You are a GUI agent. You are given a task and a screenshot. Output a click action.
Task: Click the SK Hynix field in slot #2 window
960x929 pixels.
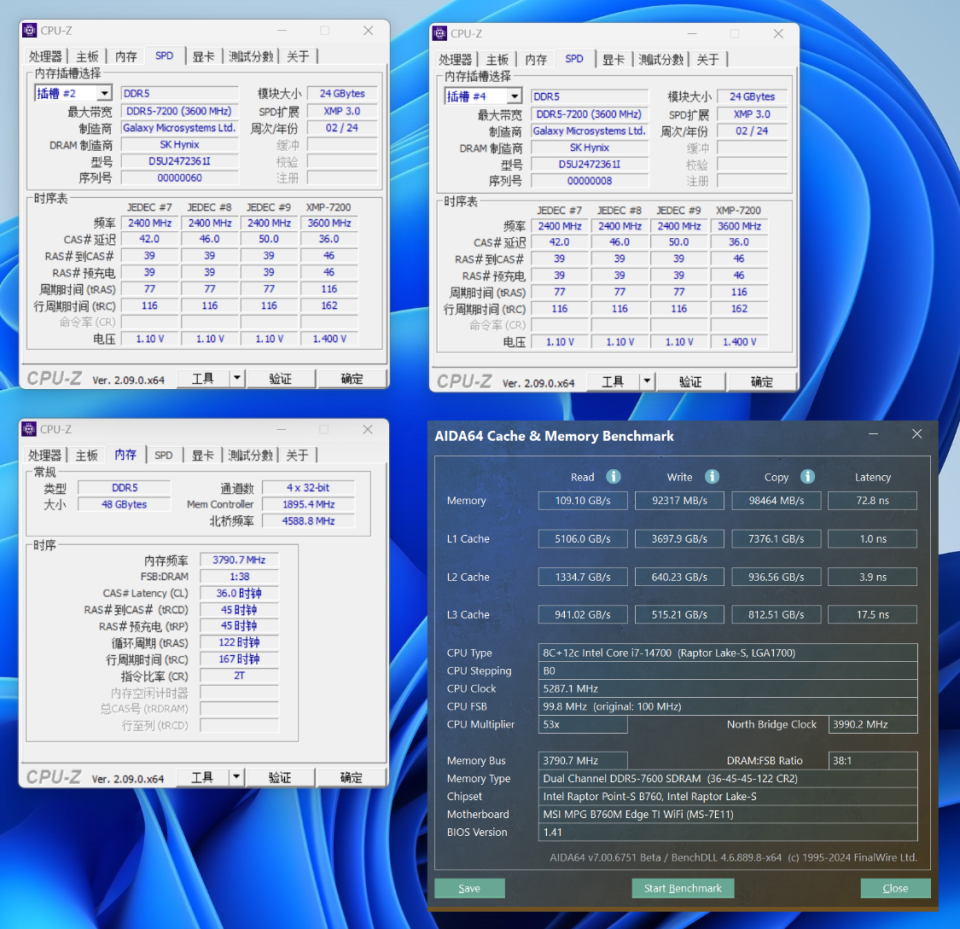pyautogui.click(x=179, y=145)
